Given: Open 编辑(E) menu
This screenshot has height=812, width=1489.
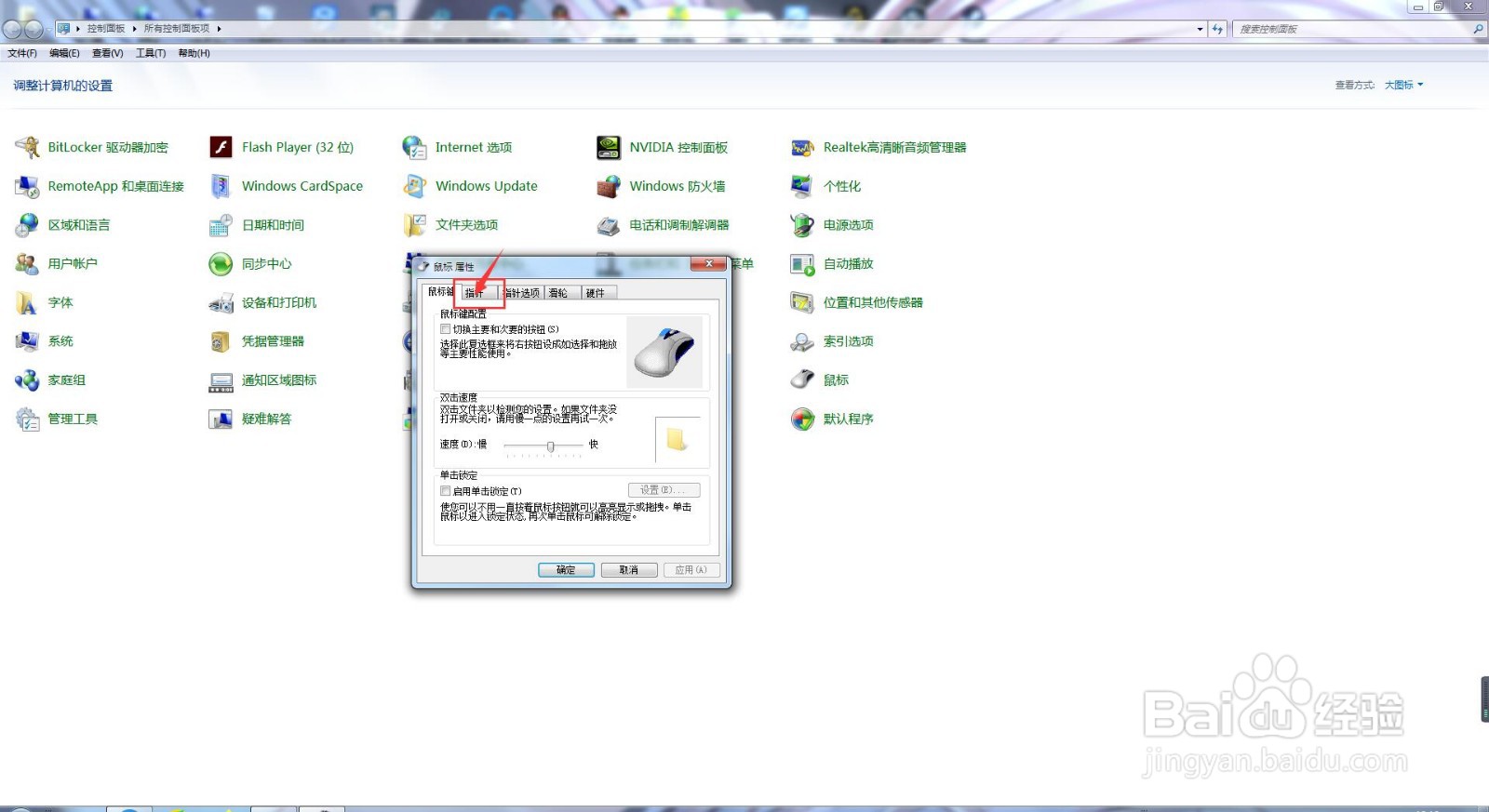Looking at the screenshot, I should 64,53.
